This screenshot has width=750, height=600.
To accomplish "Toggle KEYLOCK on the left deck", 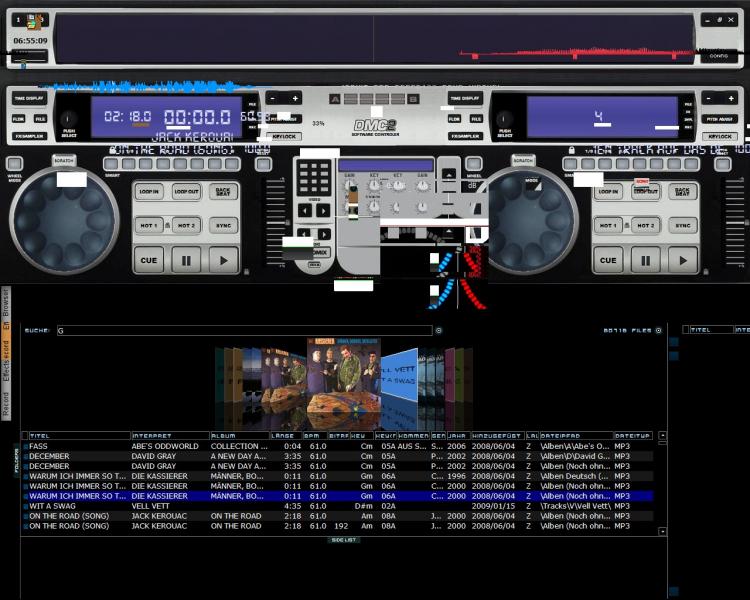I will 284,136.
